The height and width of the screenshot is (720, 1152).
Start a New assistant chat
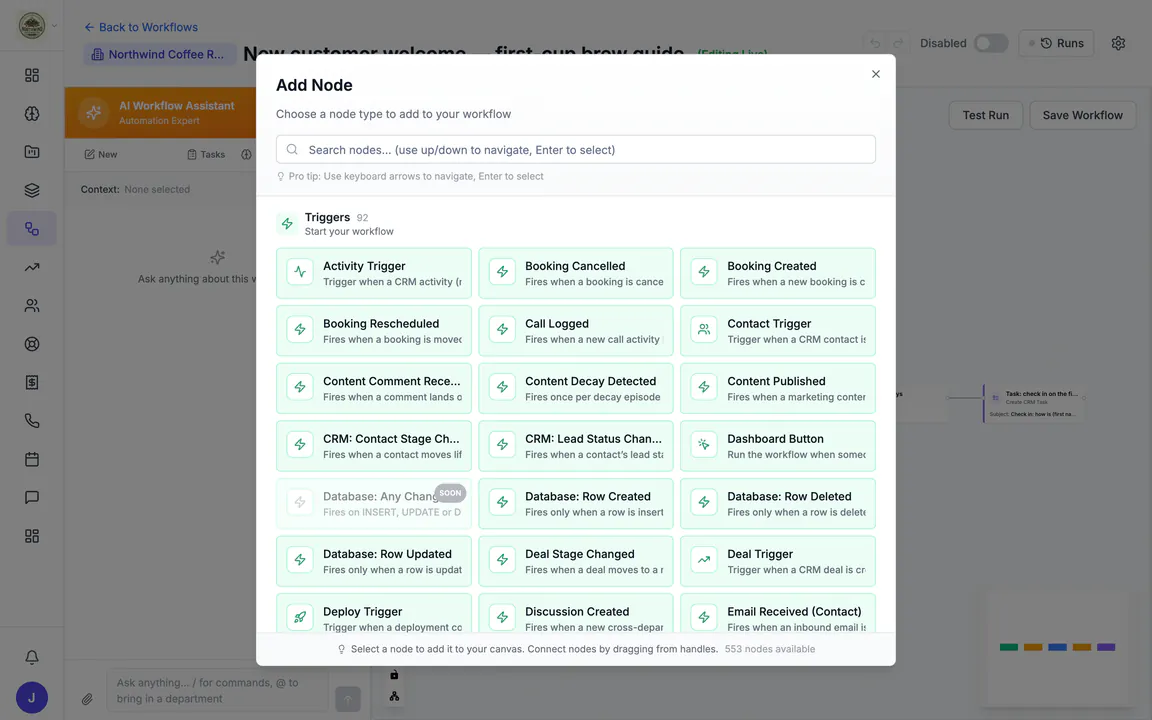101,154
